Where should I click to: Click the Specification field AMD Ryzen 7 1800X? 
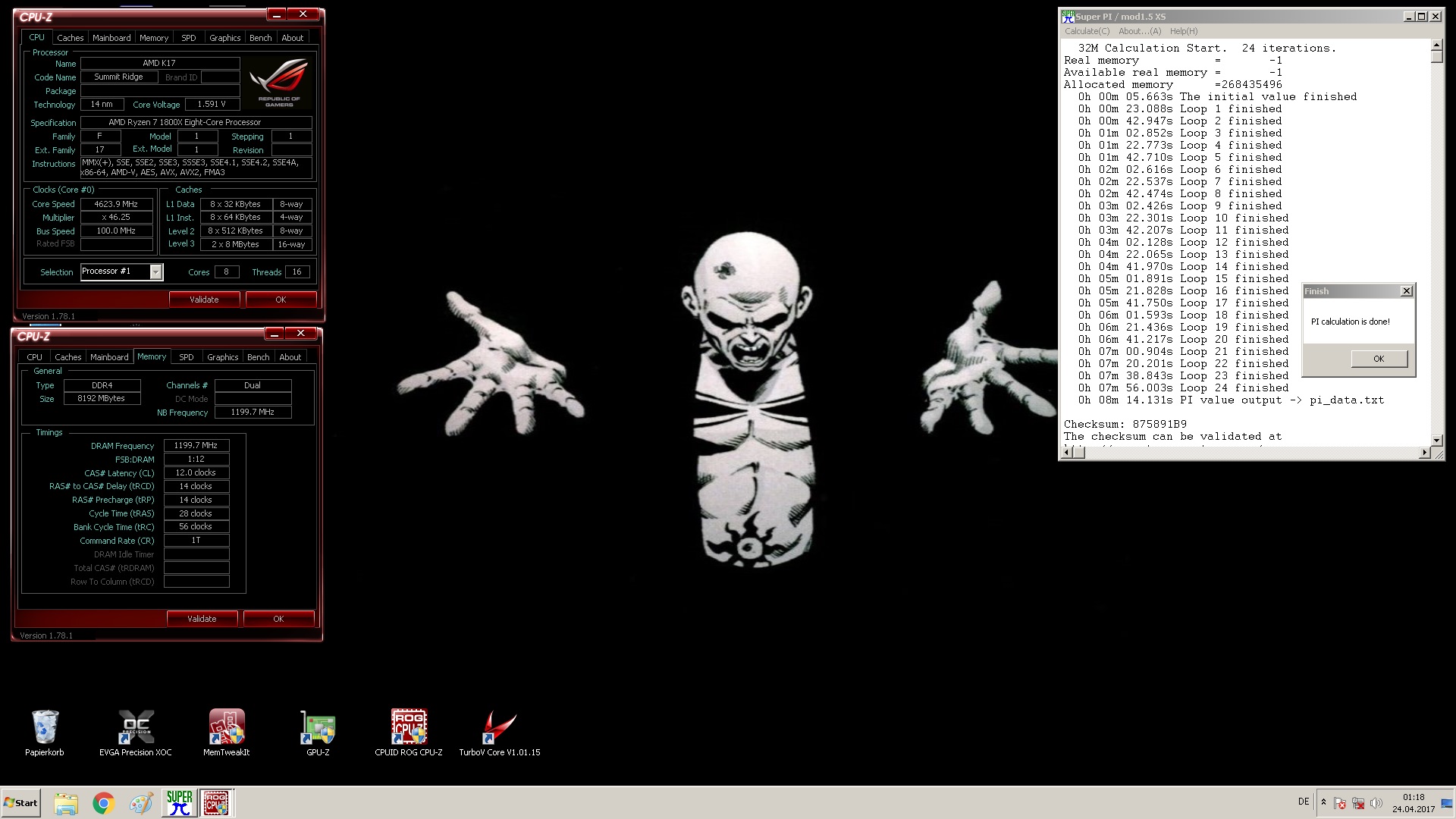click(196, 122)
